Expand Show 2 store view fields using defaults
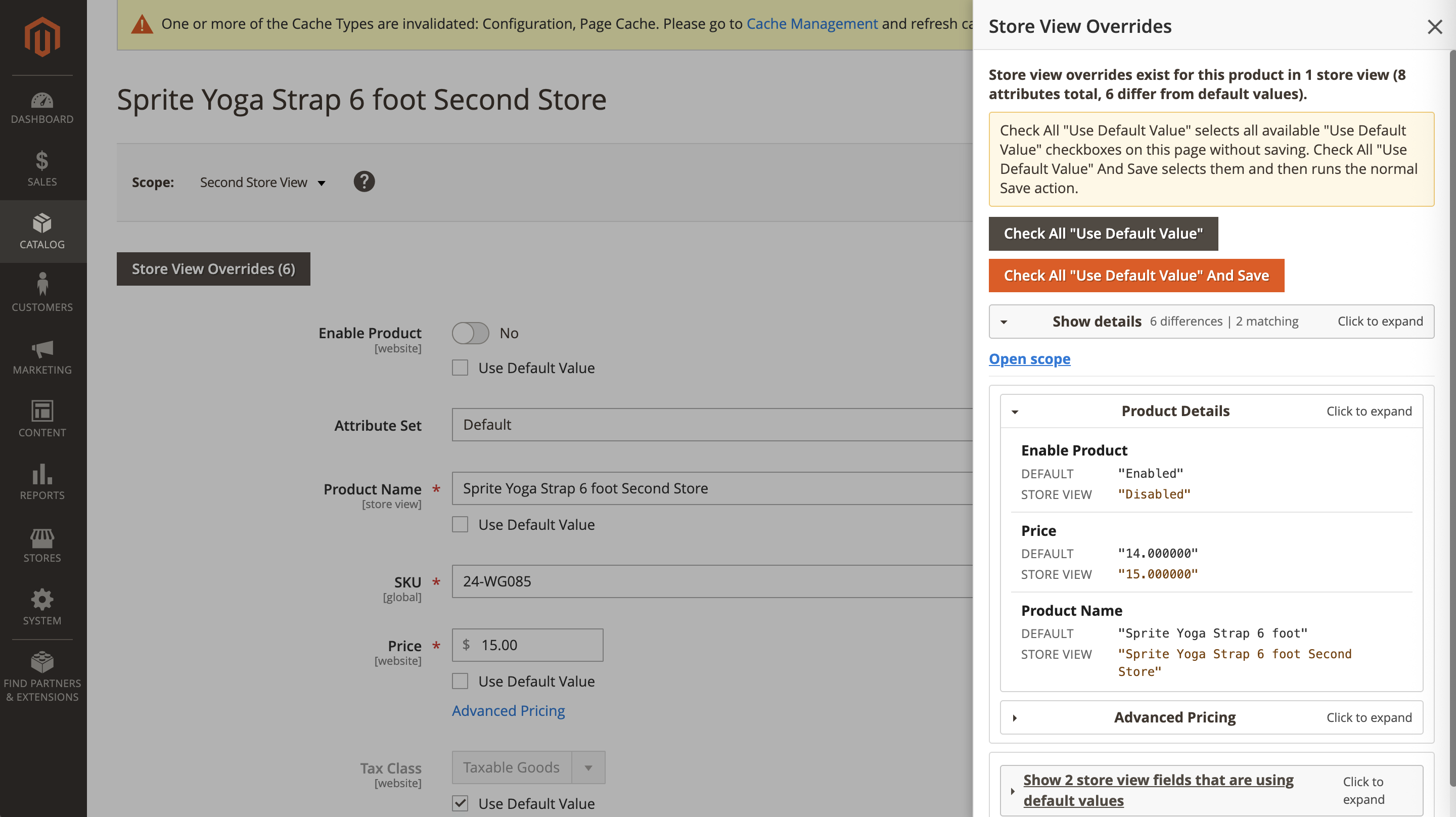 [1211, 790]
